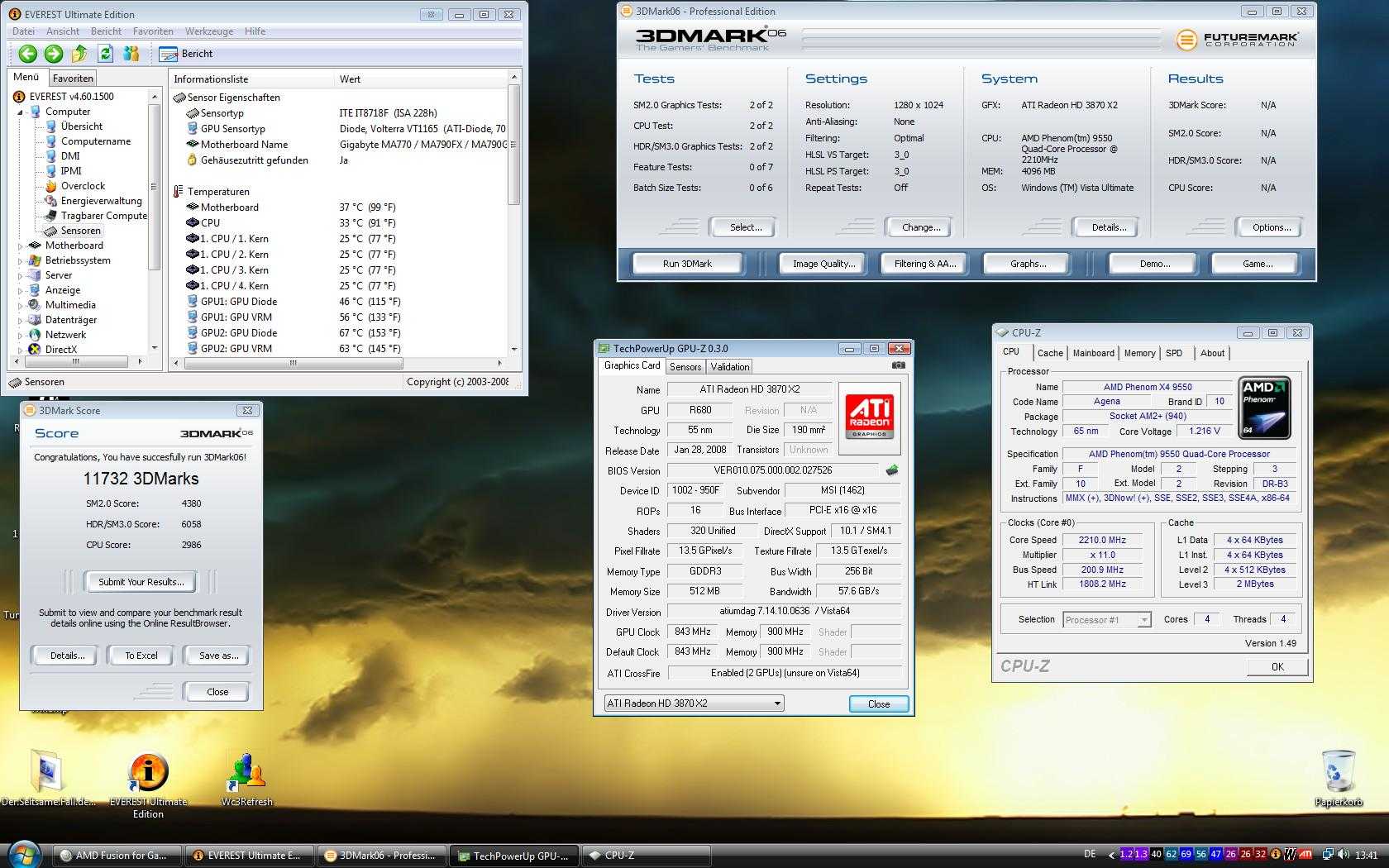Open the Wc3Refresh desktop shortcut
The width and height of the screenshot is (1389, 868).
click(x=246, y=779)
